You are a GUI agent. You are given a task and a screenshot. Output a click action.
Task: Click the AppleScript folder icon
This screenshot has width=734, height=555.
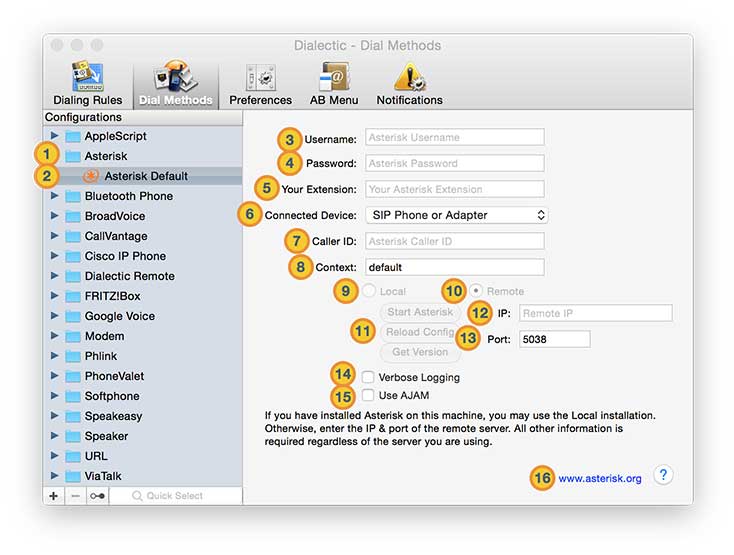[x=73, y=136]
